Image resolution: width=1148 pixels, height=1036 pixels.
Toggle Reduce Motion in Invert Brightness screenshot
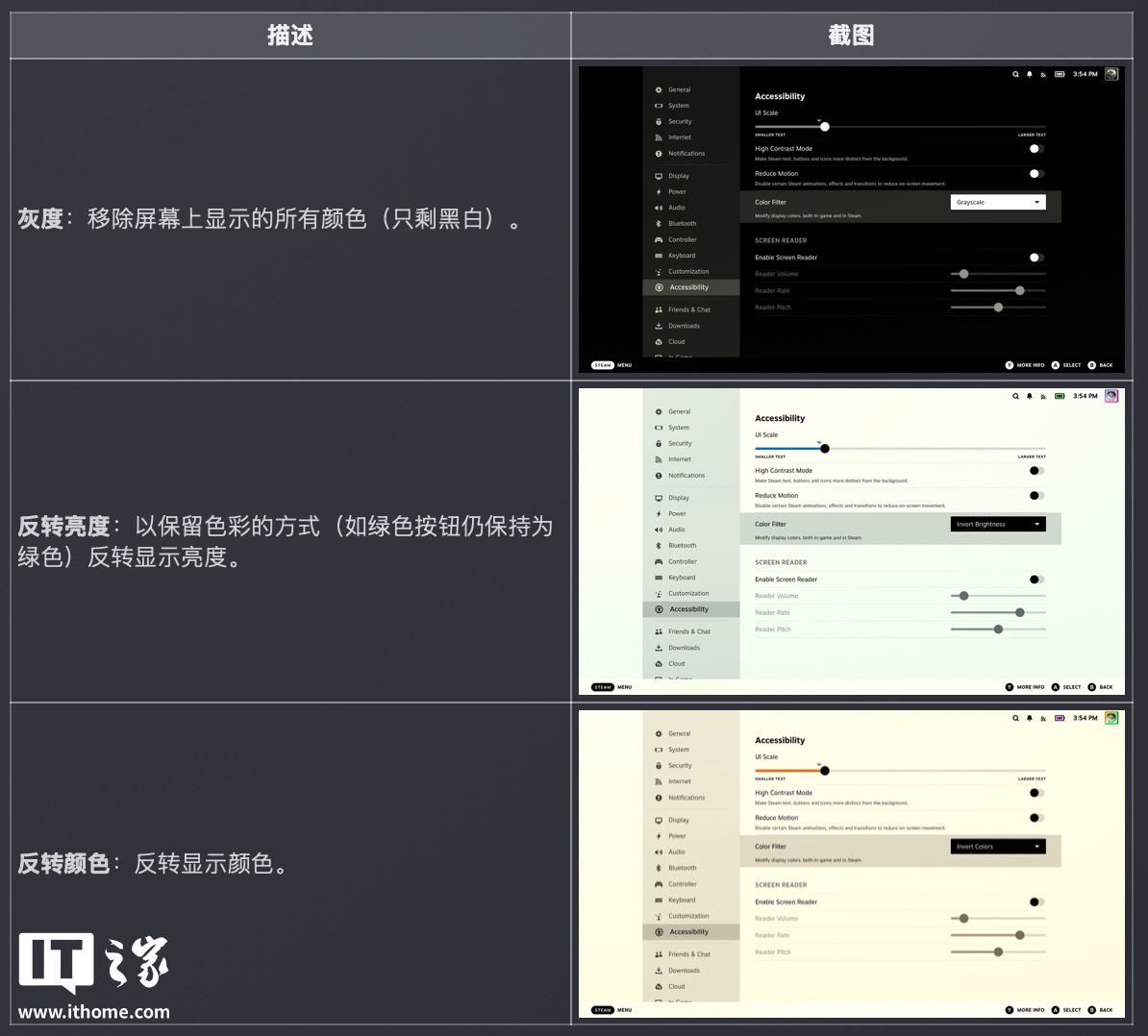tap(1036, 495)
